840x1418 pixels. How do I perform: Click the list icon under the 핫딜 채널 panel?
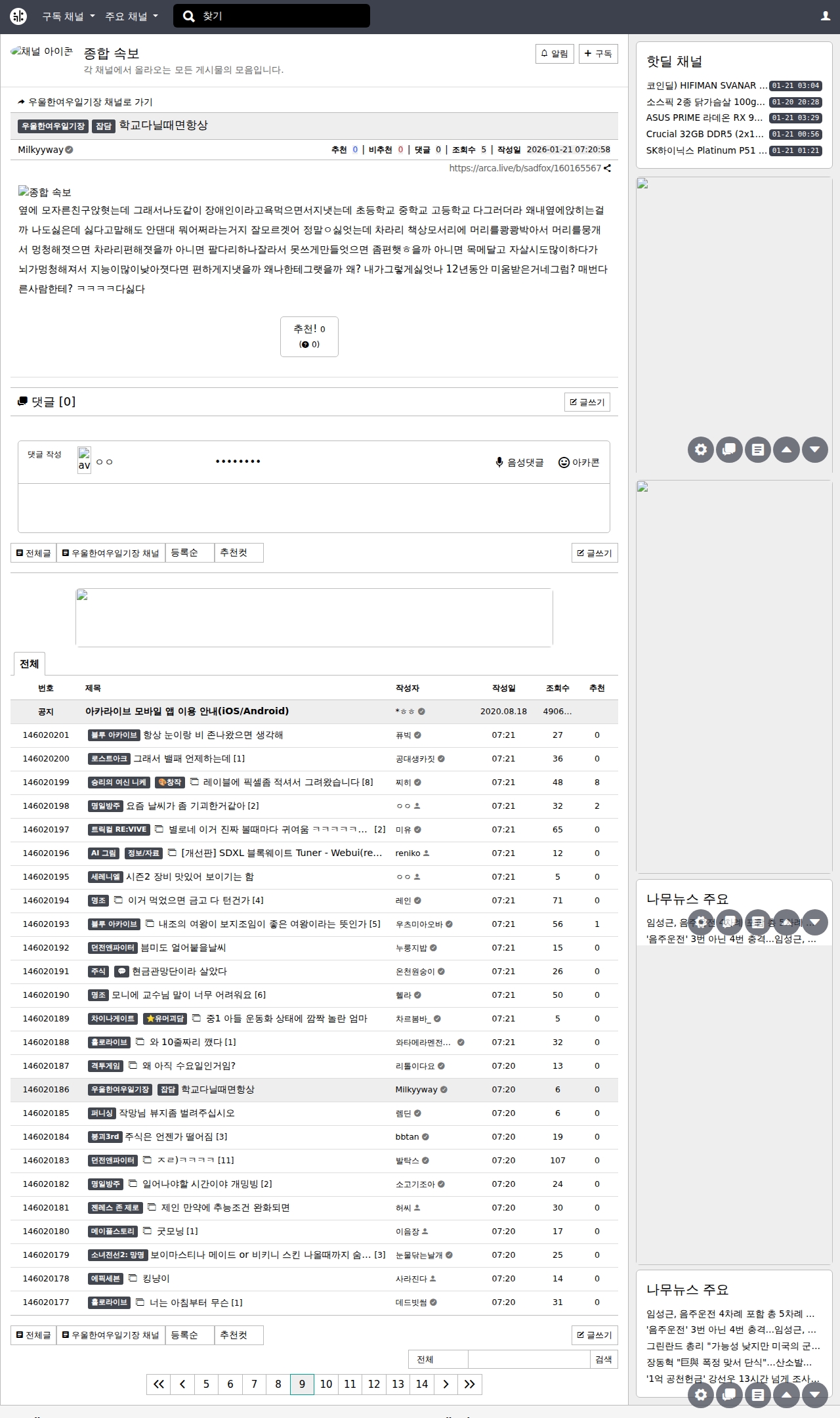point(758,450)
